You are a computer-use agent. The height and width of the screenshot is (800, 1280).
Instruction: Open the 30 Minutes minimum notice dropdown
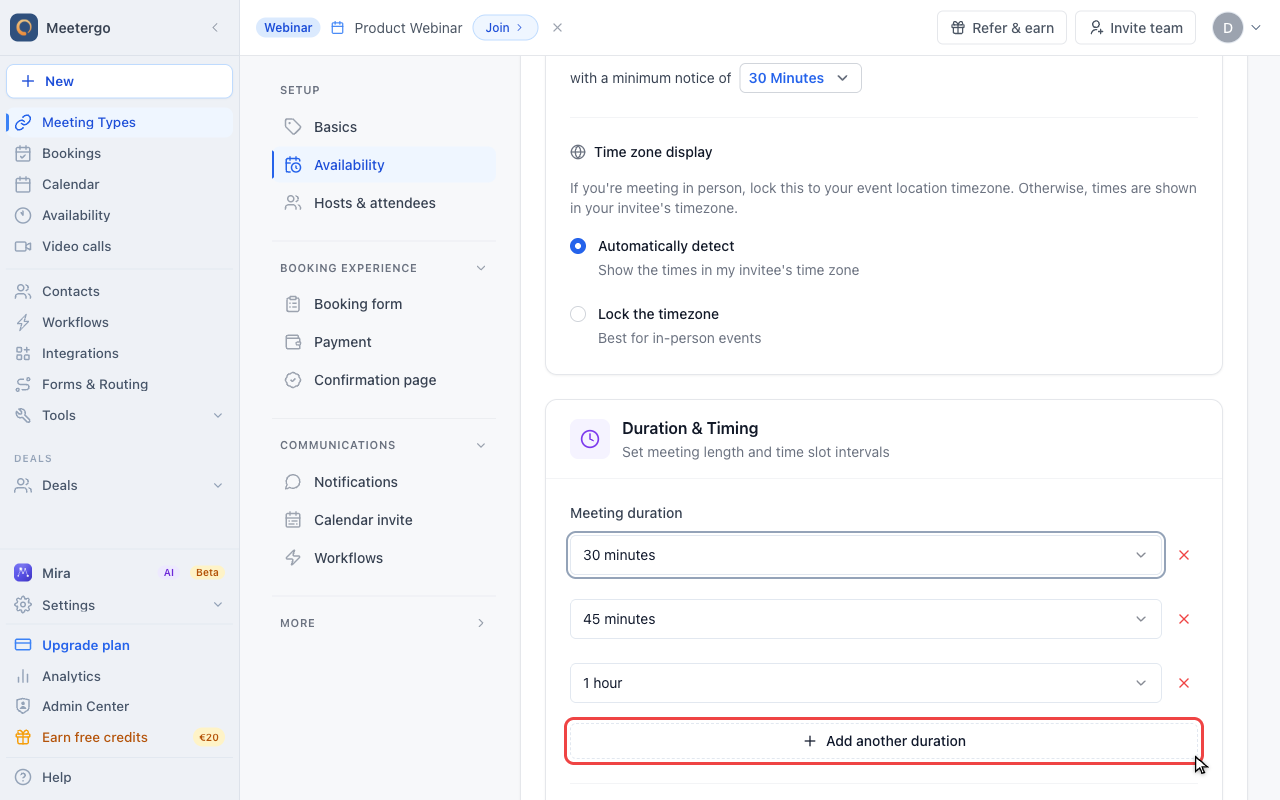tap(800, 78)
